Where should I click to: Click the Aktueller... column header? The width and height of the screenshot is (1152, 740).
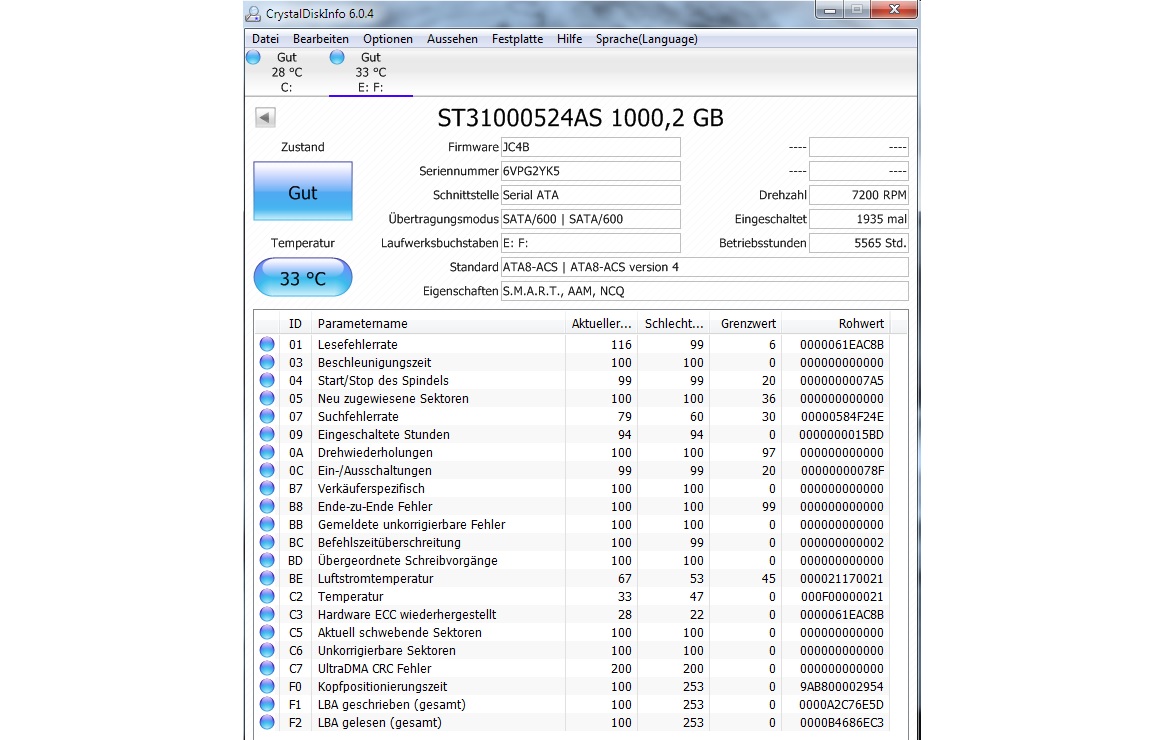coord(600,323)
